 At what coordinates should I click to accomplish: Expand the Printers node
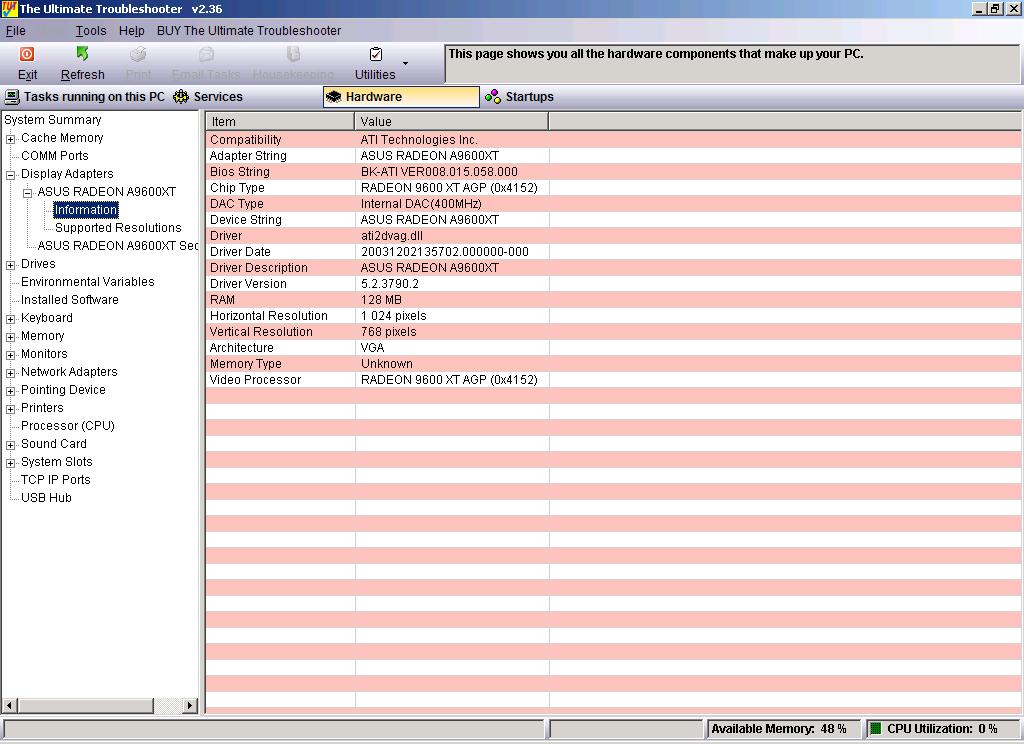(x=10, y=409)
